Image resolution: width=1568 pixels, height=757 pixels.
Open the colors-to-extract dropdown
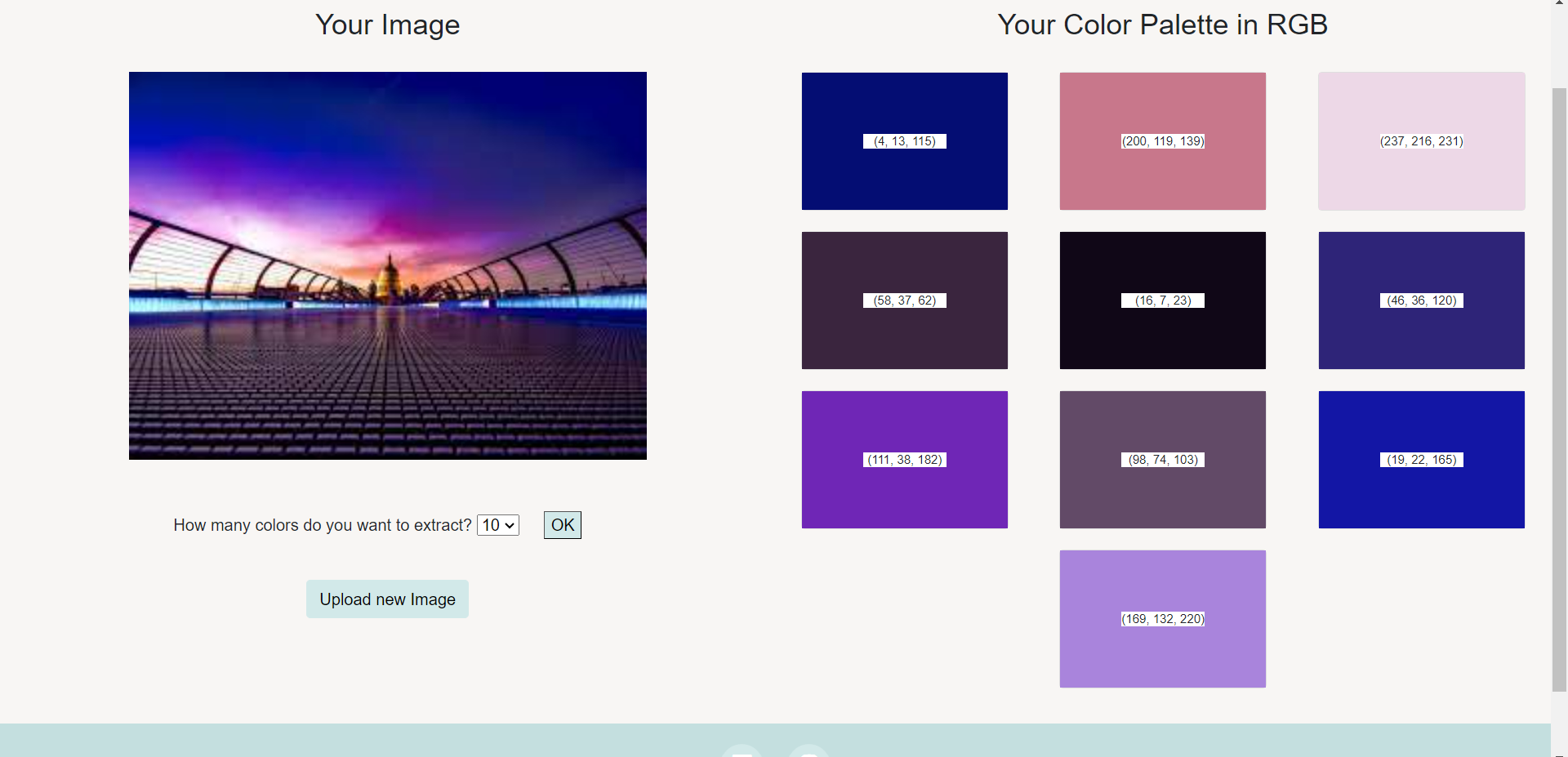coord(497,525)
